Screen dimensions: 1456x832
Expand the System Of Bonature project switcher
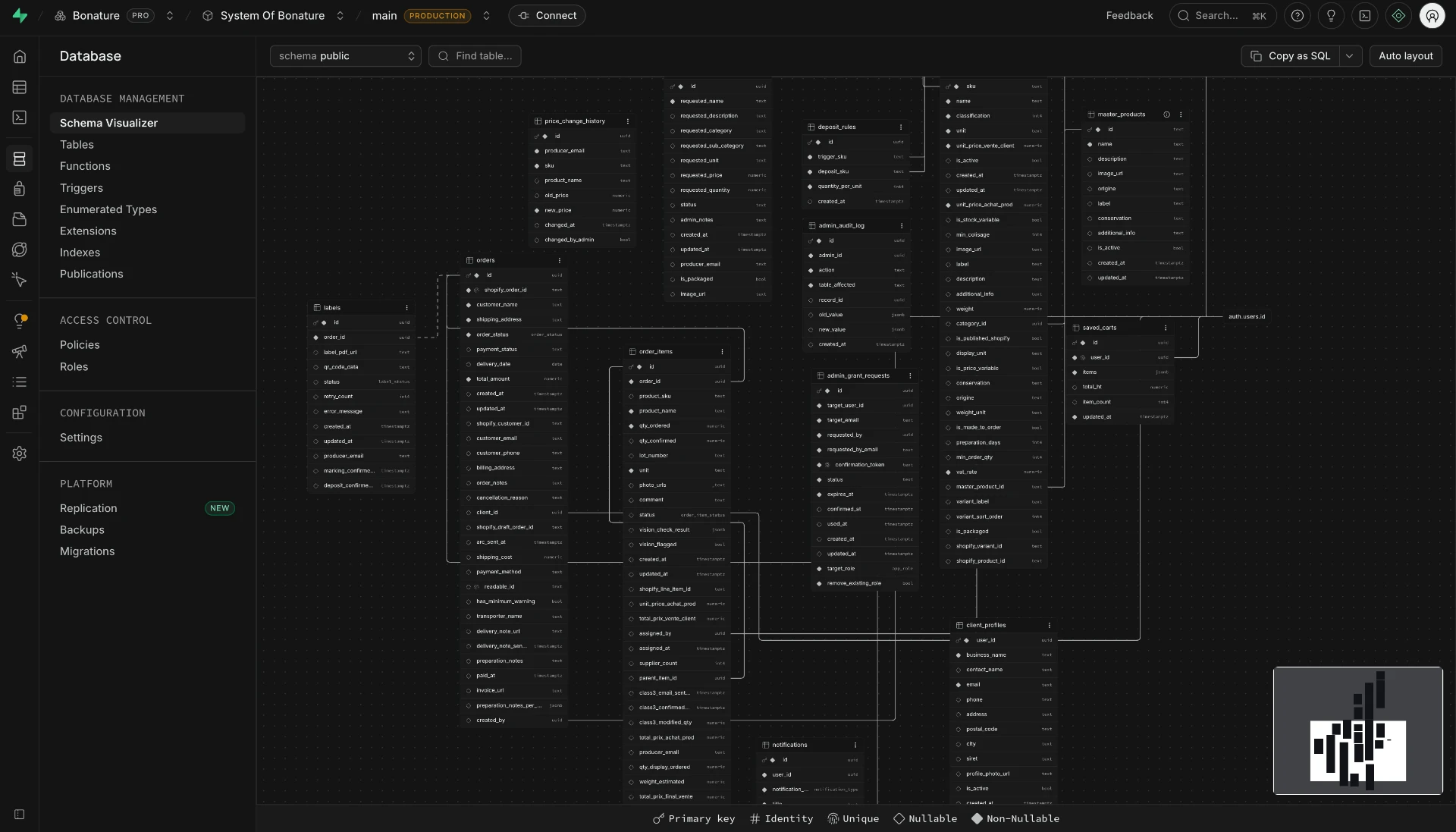pyautogui.click(x=340, y=15)
